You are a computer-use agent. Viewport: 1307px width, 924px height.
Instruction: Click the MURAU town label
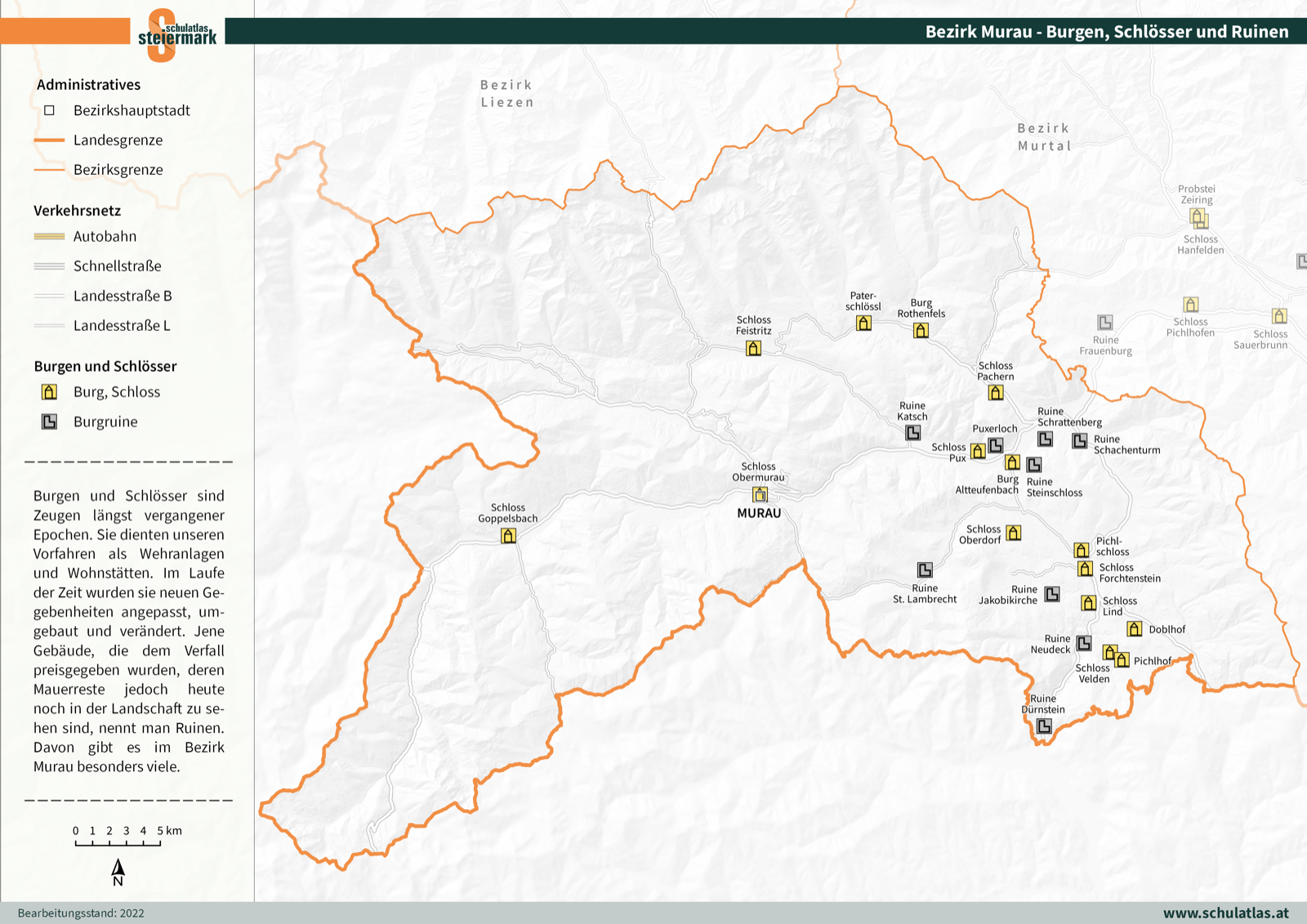pyautogui.click(x=759, y=514)
